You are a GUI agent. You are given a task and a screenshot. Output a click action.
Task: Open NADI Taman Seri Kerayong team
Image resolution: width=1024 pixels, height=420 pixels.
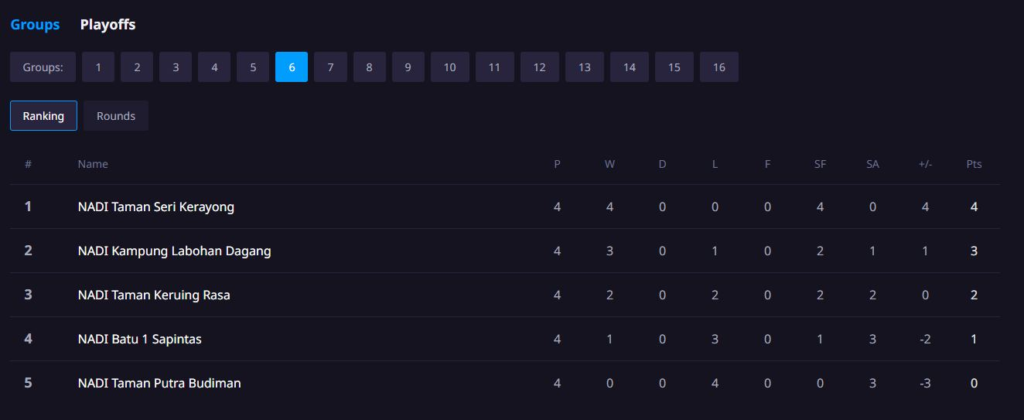coord(156,207)
